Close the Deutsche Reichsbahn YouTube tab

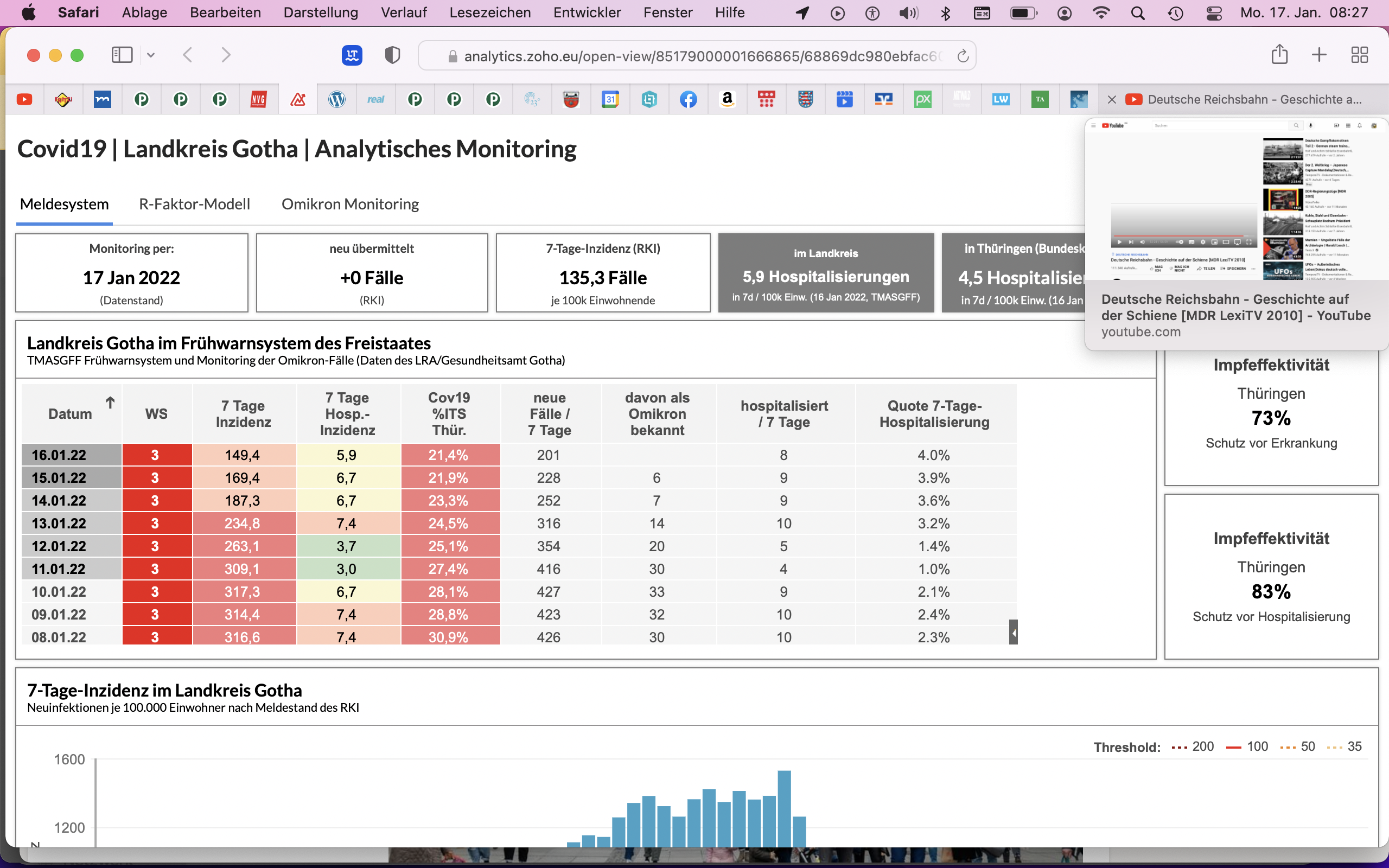tap(1112, 99)
